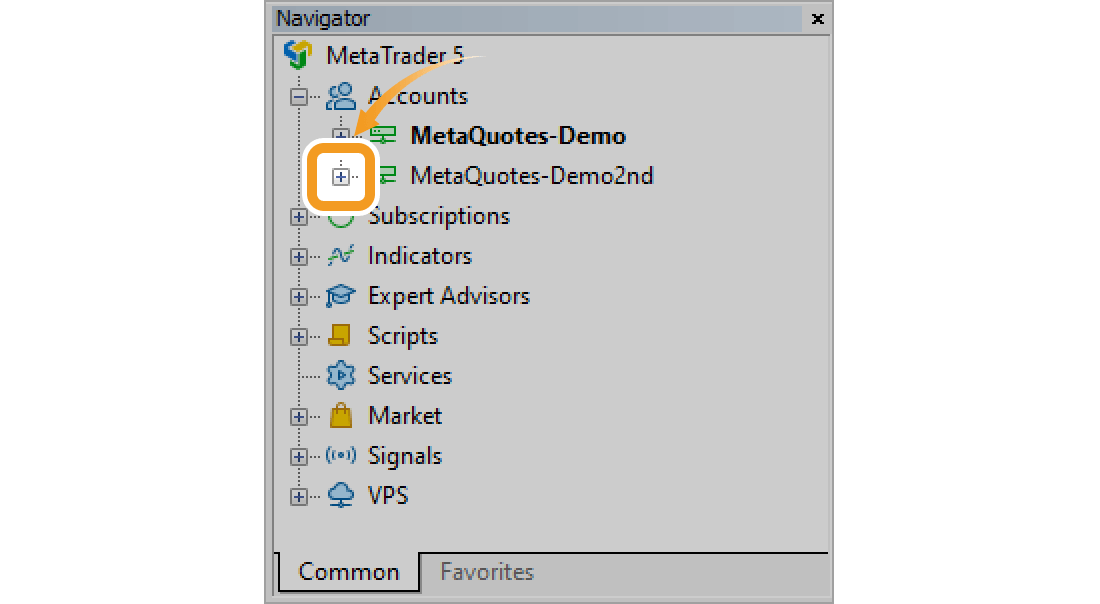Close the Navigator panel
The image size is (1100, 604).
click(817, 18)
